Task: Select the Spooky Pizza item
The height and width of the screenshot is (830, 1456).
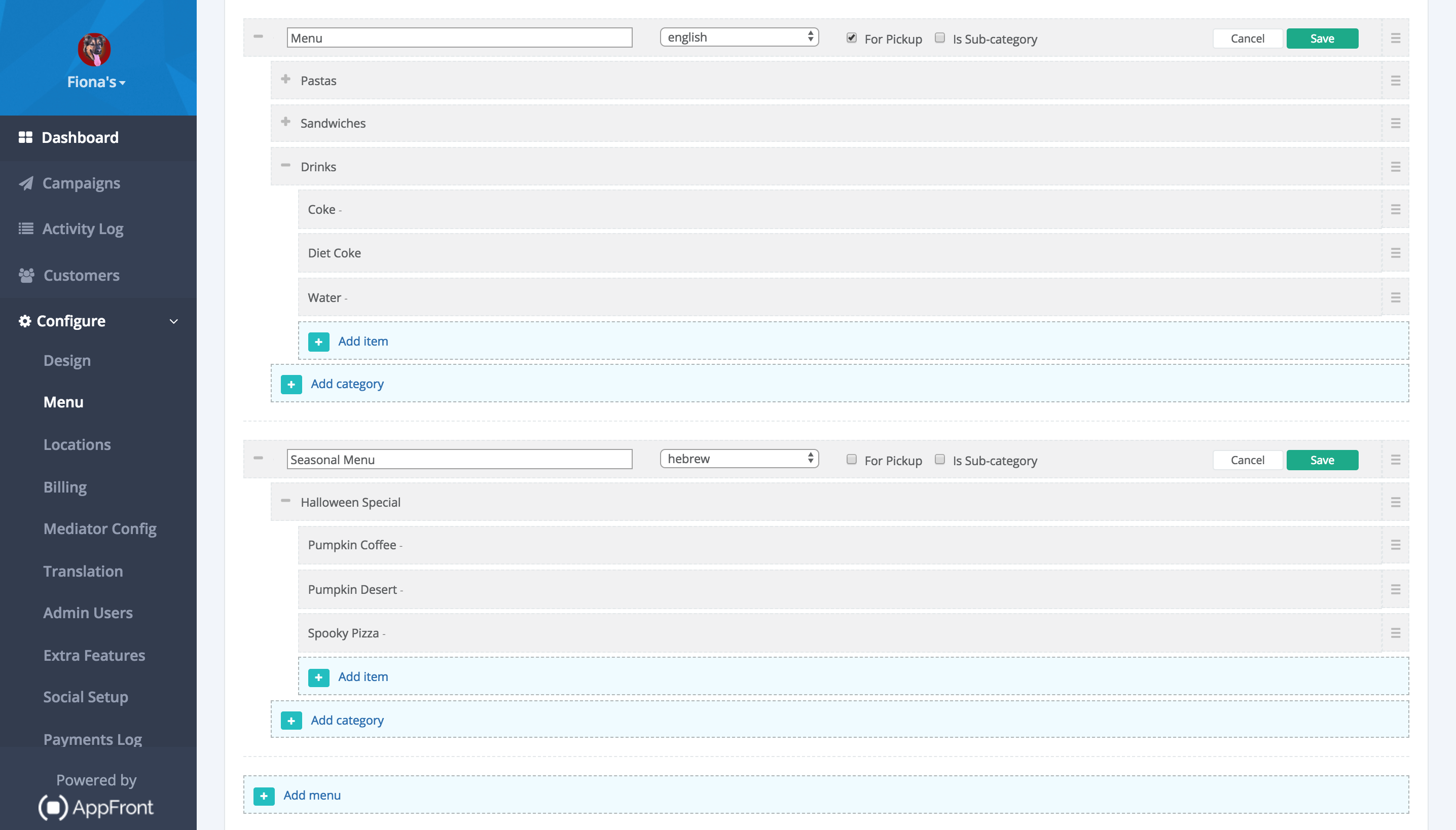Action: coord(840,633)
